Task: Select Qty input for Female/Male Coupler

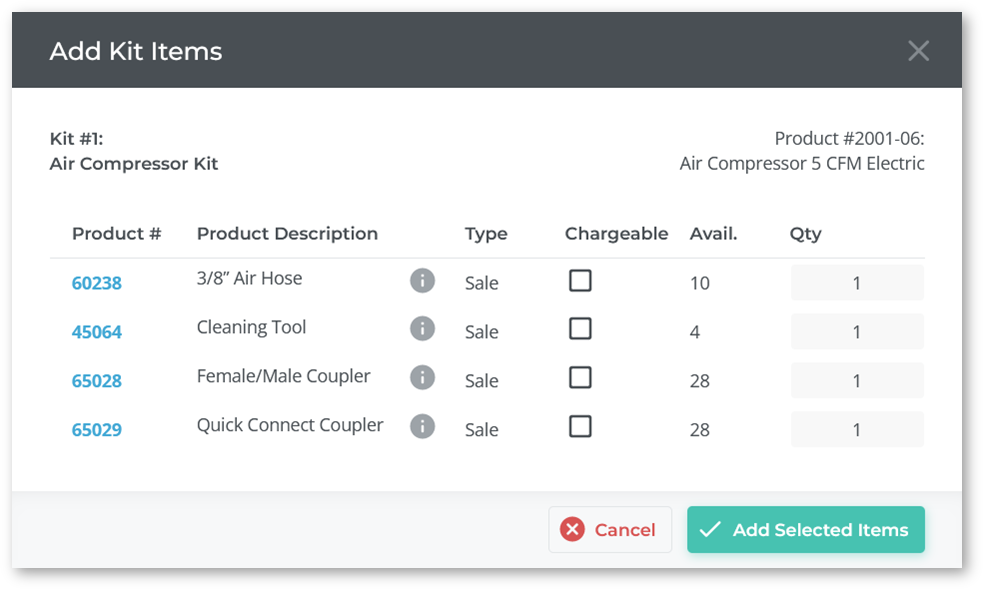Action: click(x=857, y=380)
